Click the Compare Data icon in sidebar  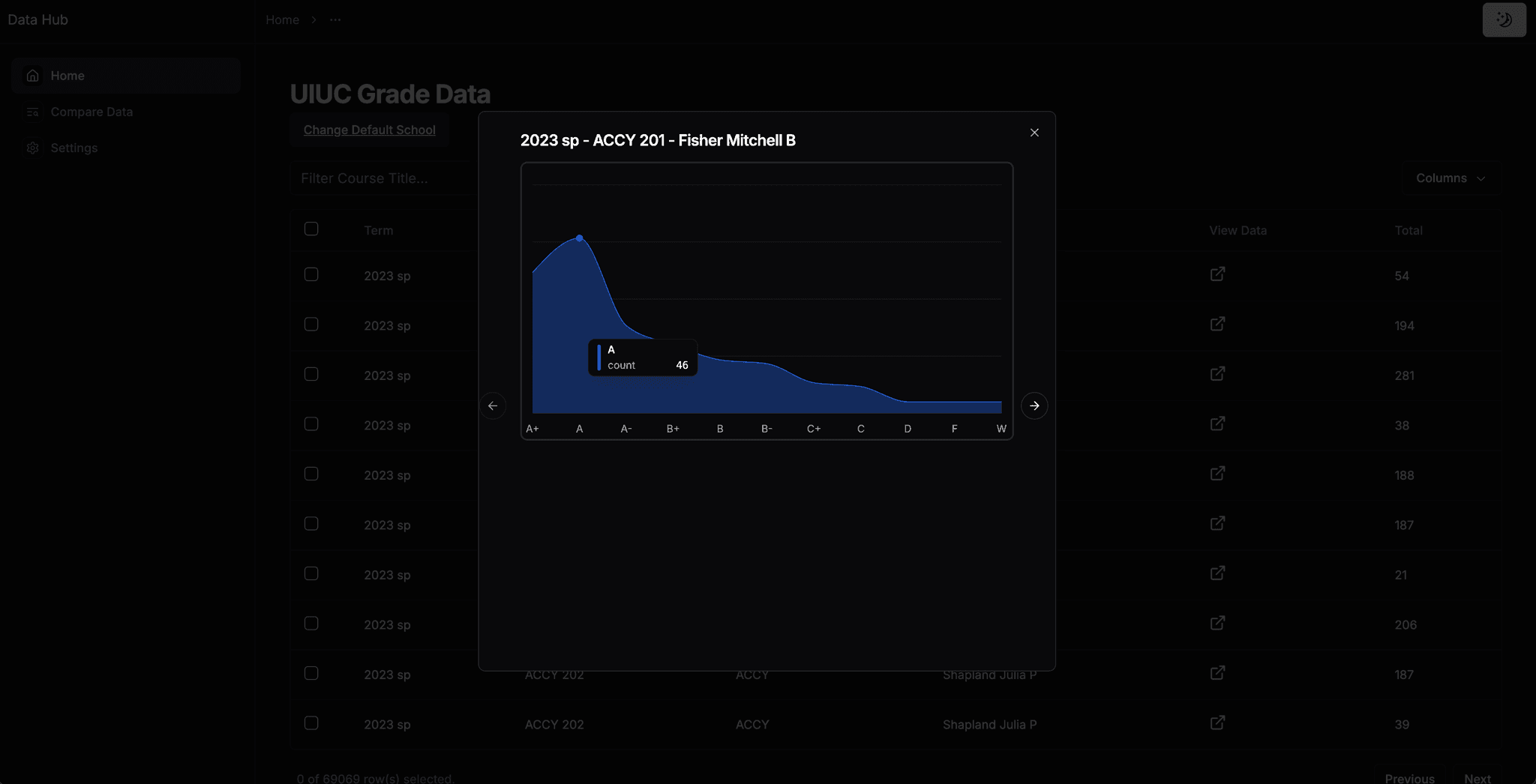tap(32, 112)
